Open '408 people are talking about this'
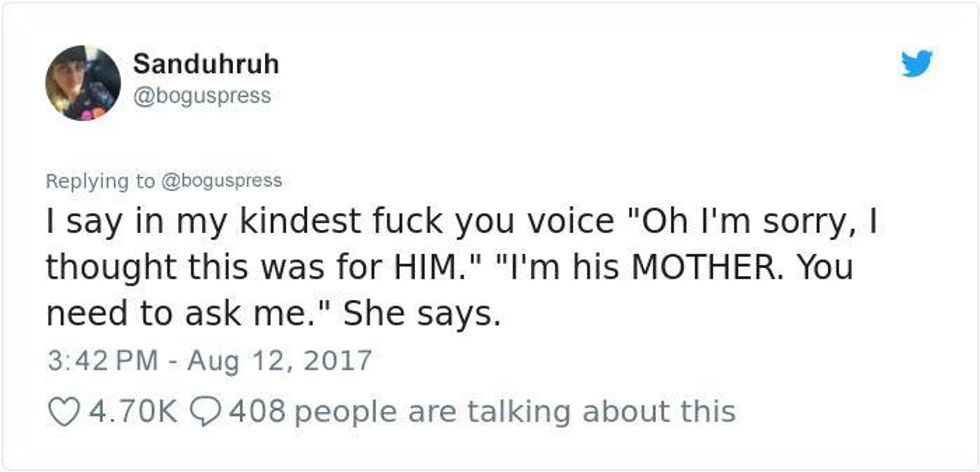980x472 pixels. 482,412
